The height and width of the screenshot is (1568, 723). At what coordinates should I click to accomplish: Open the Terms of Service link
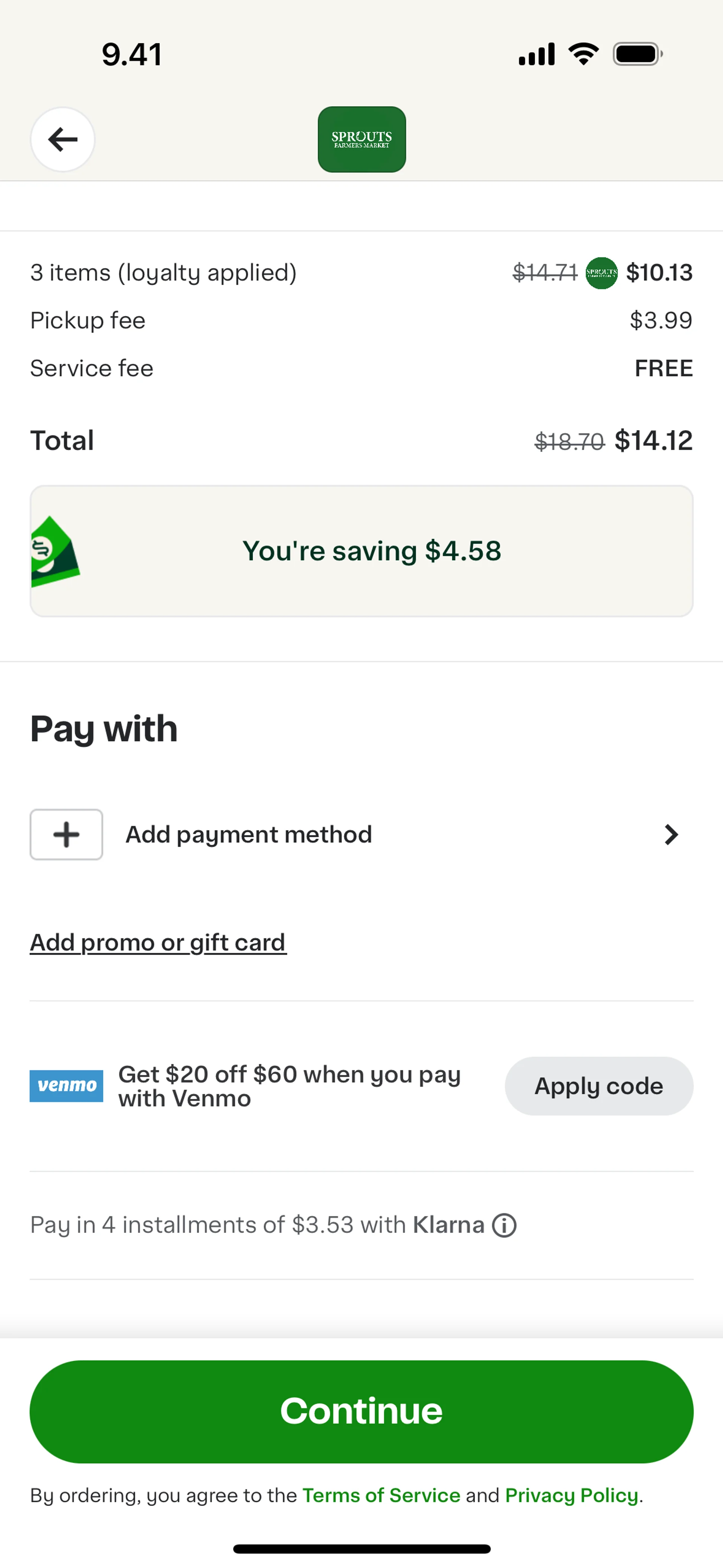(x=381, y=1496)
